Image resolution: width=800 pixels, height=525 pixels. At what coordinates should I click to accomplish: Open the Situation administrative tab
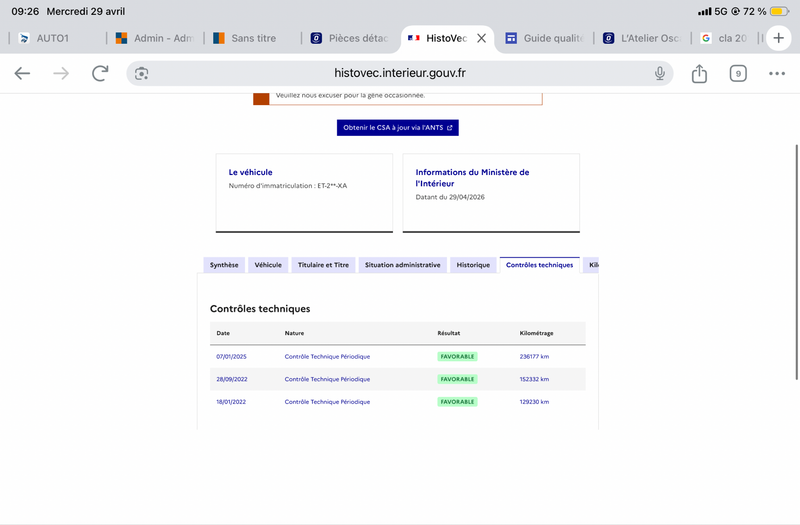coord(403,265)
